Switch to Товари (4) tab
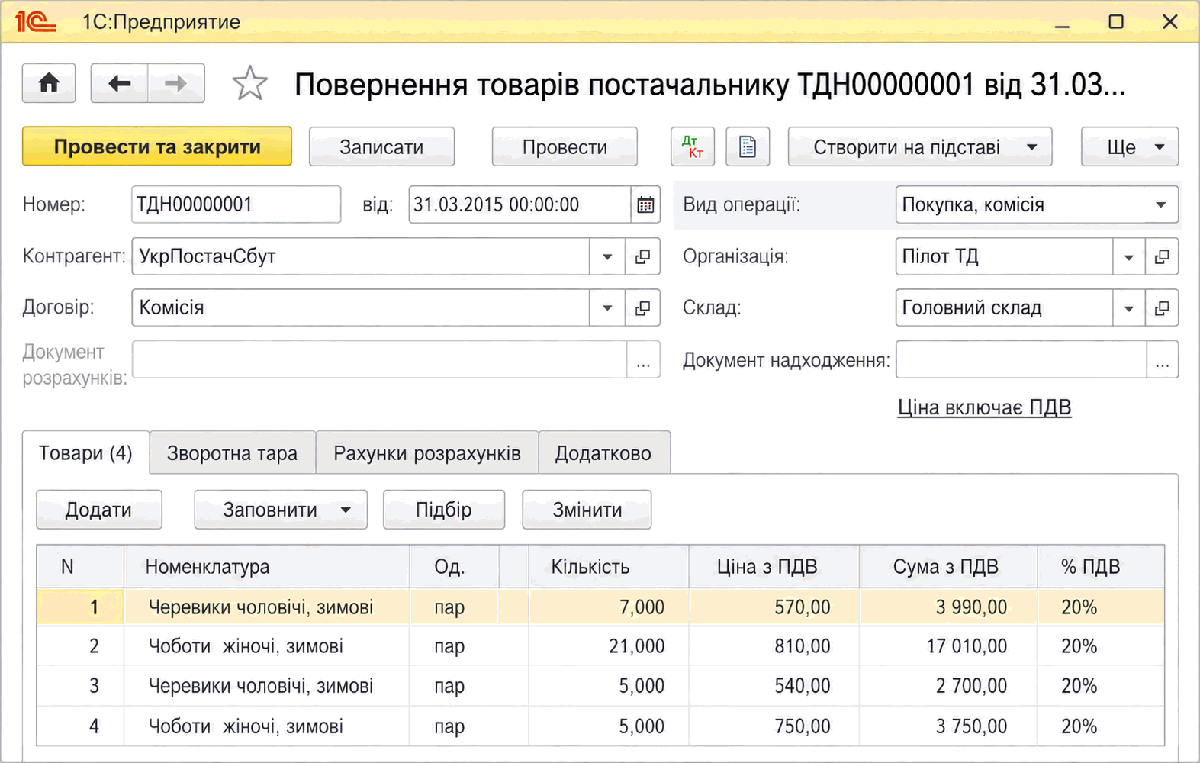 (86, 453)
